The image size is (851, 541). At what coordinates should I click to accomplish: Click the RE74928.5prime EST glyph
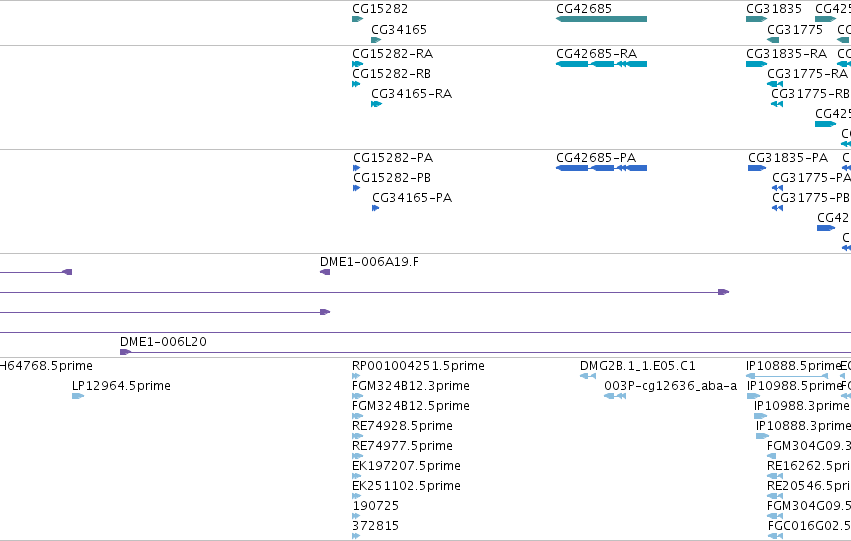pyautogui.click(x=357, y=436)
